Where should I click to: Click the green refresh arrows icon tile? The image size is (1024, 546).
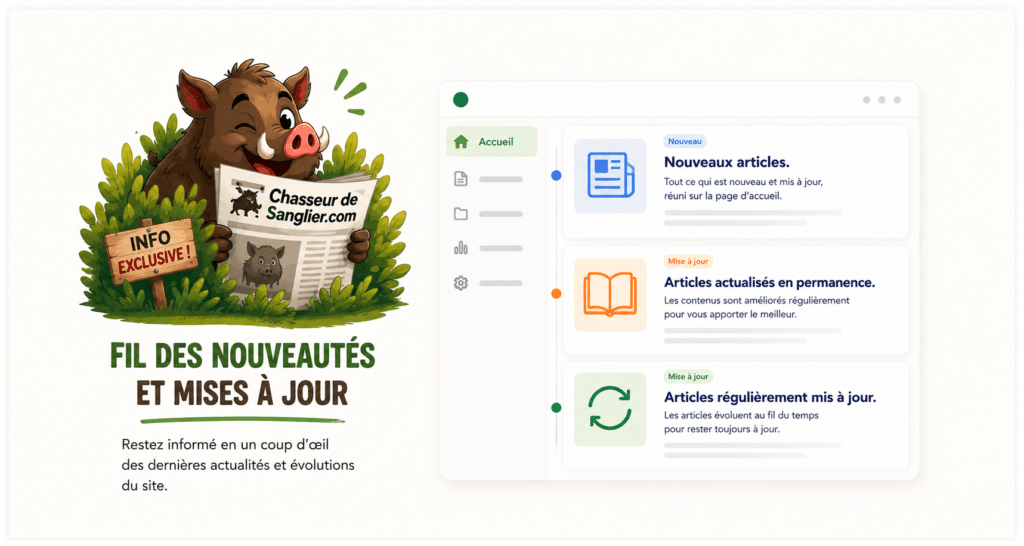(x=610, y=409)
